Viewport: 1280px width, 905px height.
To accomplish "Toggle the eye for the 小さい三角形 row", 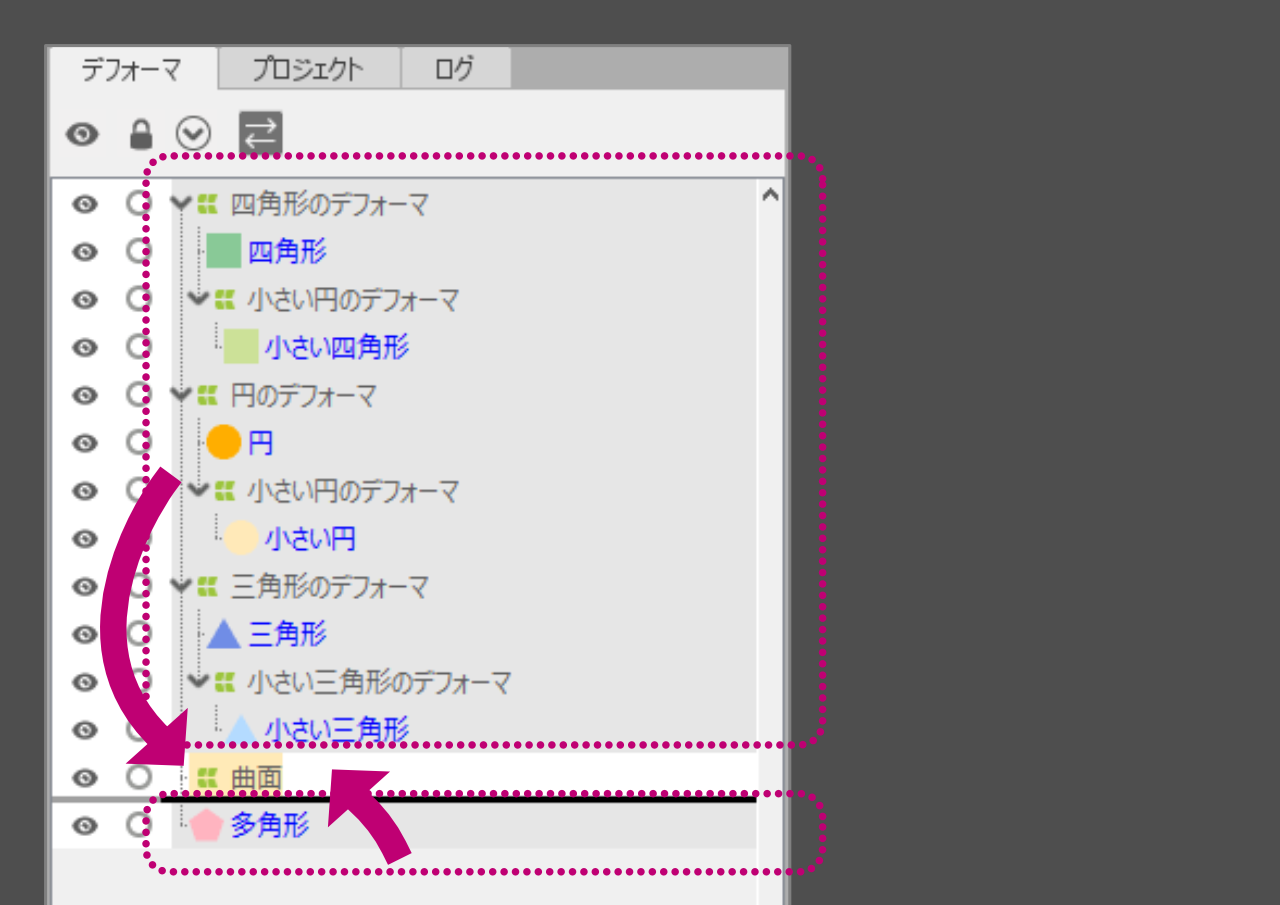I will tap(85, 730).
